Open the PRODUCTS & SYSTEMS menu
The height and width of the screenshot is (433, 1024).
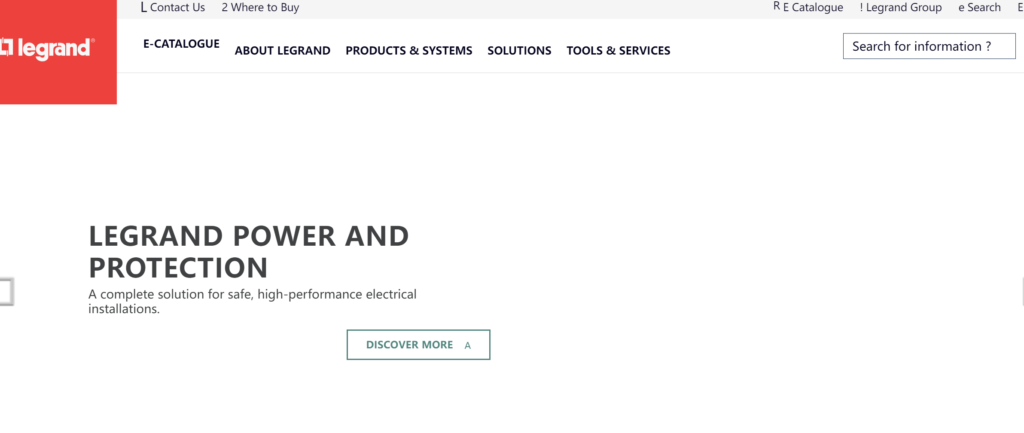point(409,50)
